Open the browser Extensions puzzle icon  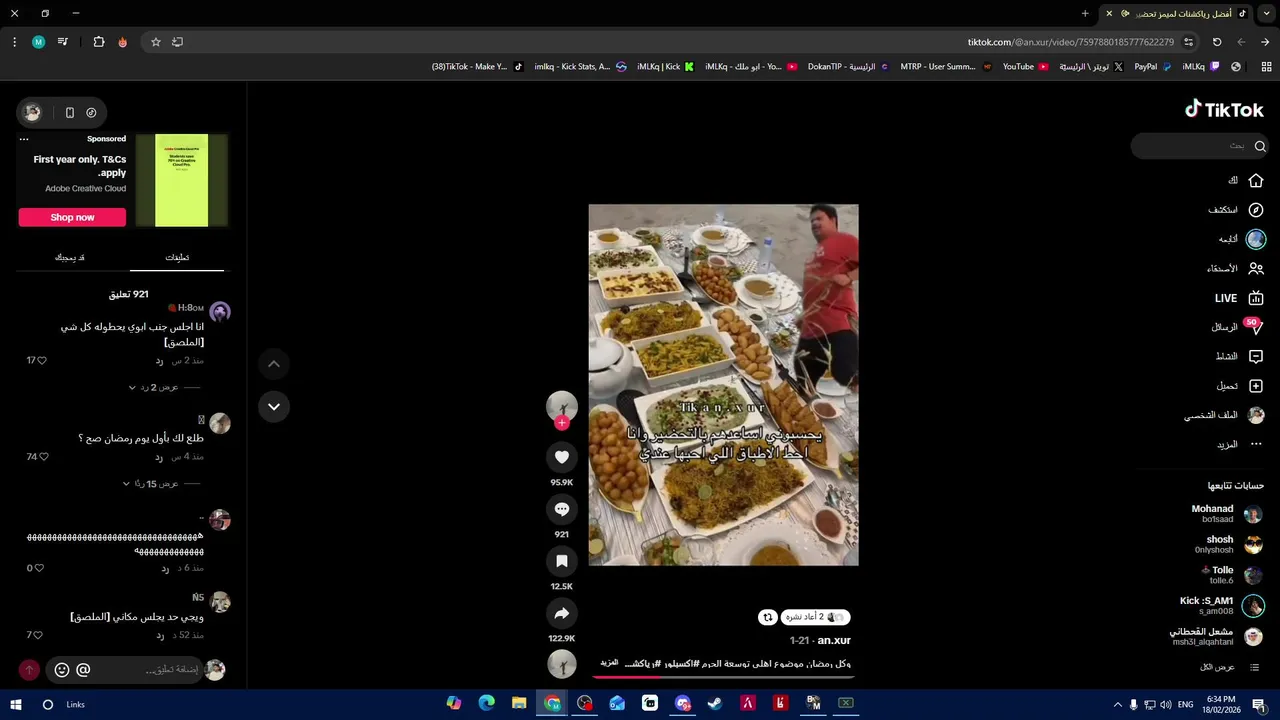99,42
